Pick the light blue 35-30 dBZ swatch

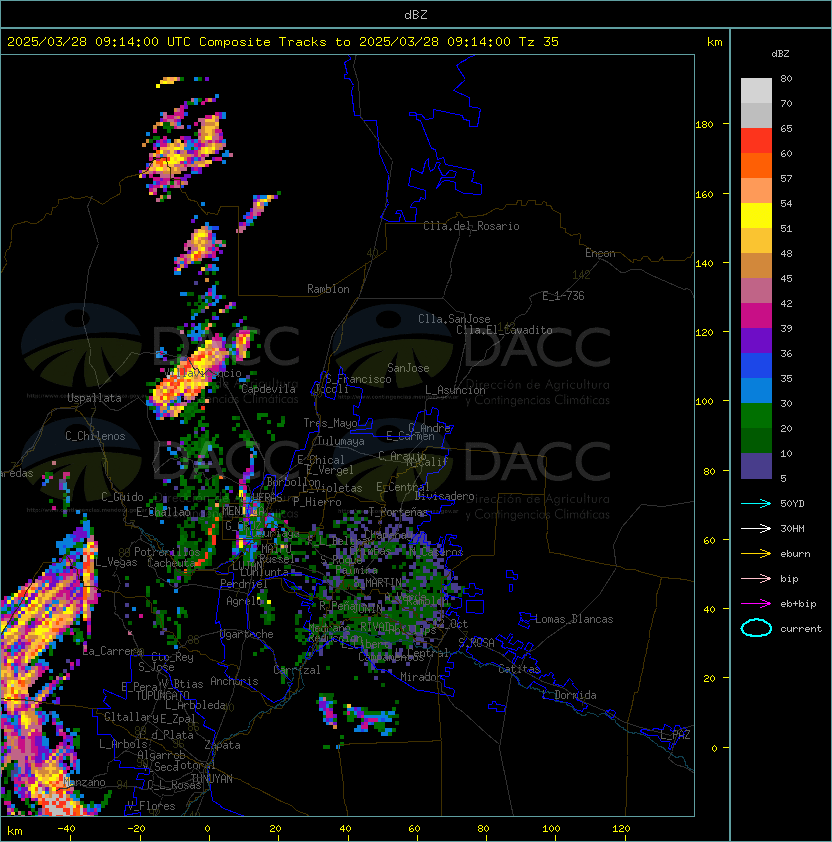[756, 390]
